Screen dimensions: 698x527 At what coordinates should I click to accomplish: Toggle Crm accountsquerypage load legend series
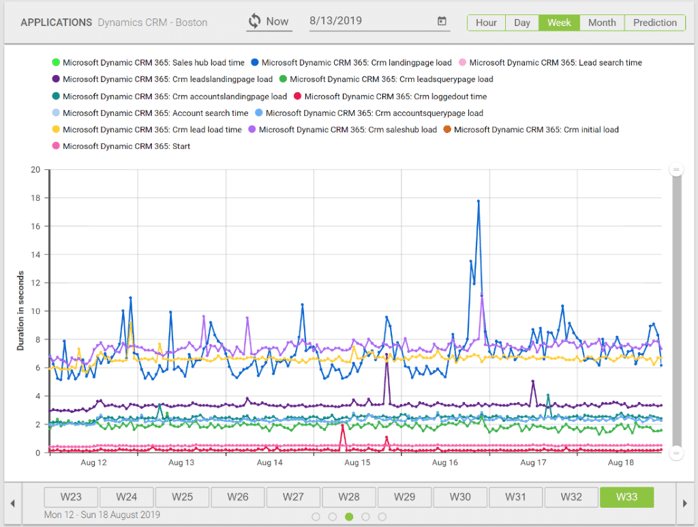pos(369,113)
